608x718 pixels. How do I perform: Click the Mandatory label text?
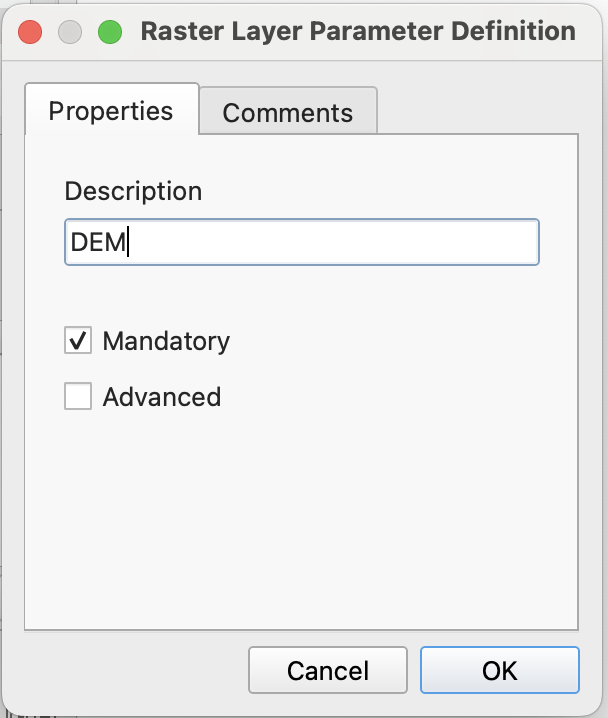click(166, 341)
